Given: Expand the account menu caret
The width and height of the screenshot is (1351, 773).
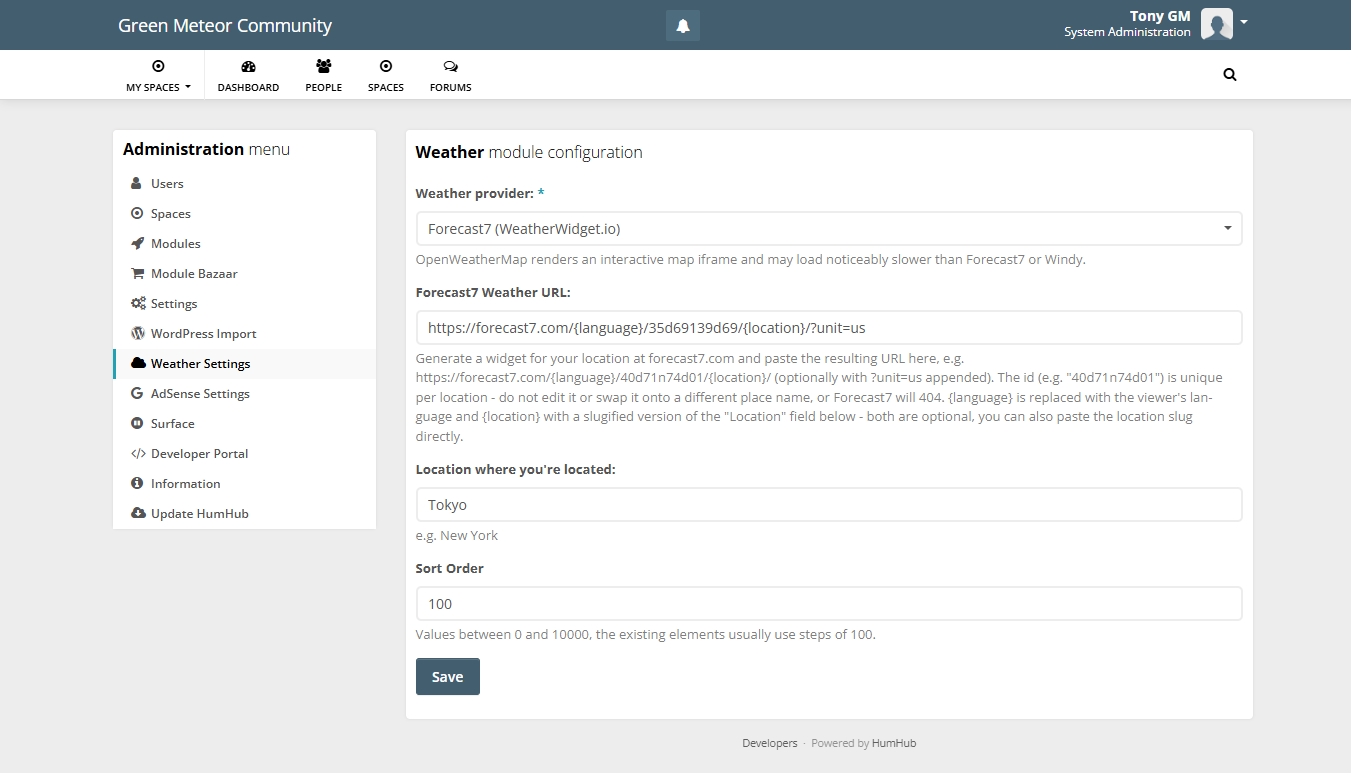Looking at the screenshot, I should point(1243,21).
